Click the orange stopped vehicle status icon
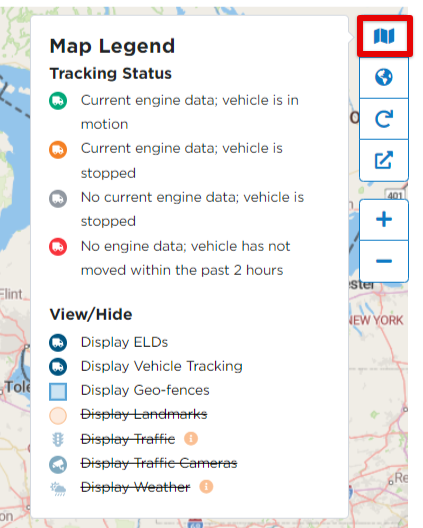This screenshot has width=423, height=528. click(58, 150)
